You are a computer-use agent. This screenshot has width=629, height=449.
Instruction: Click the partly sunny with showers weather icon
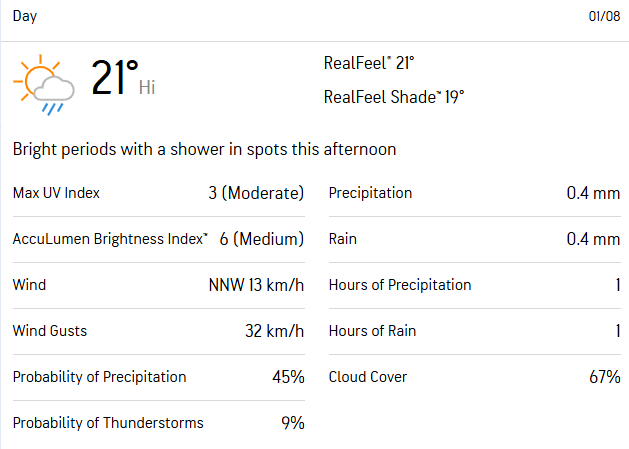[x=44, y=85]
